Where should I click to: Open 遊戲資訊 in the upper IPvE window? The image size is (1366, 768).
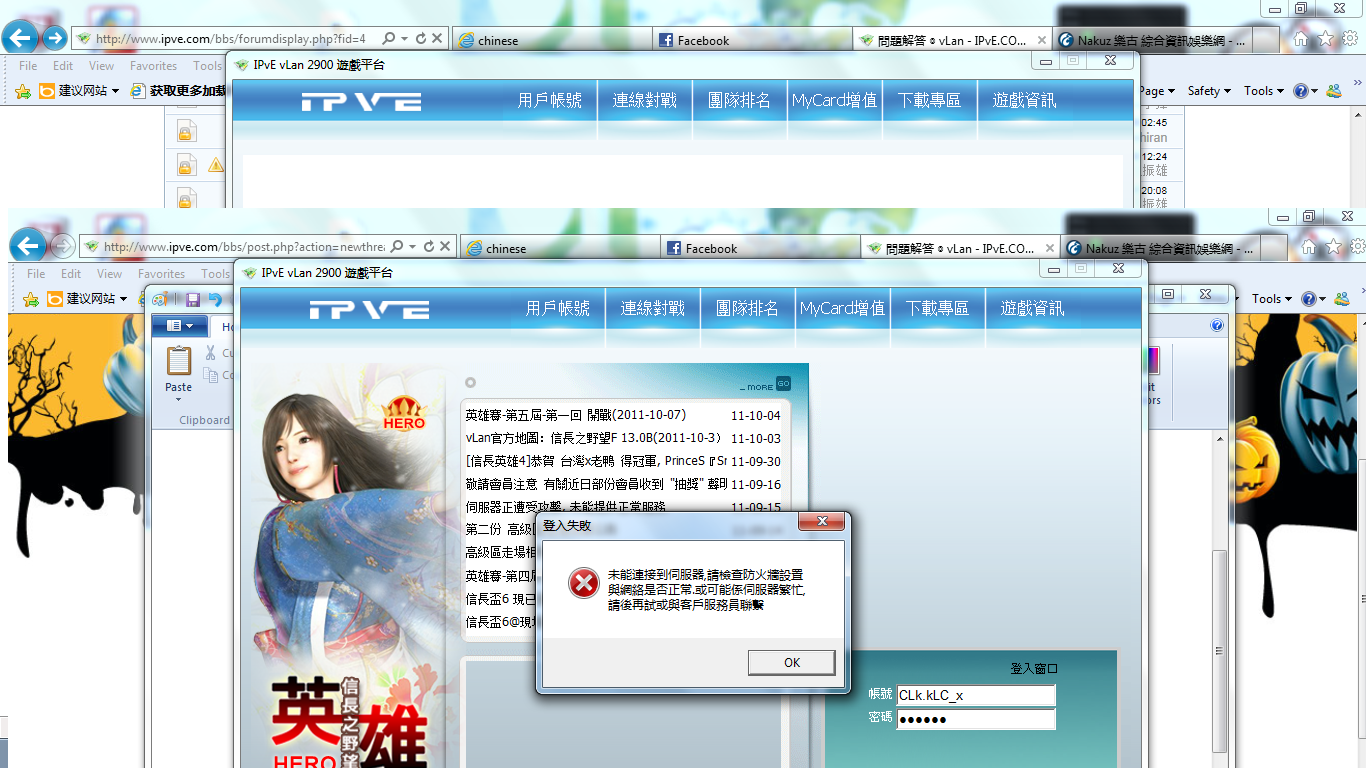(1025, 101)
